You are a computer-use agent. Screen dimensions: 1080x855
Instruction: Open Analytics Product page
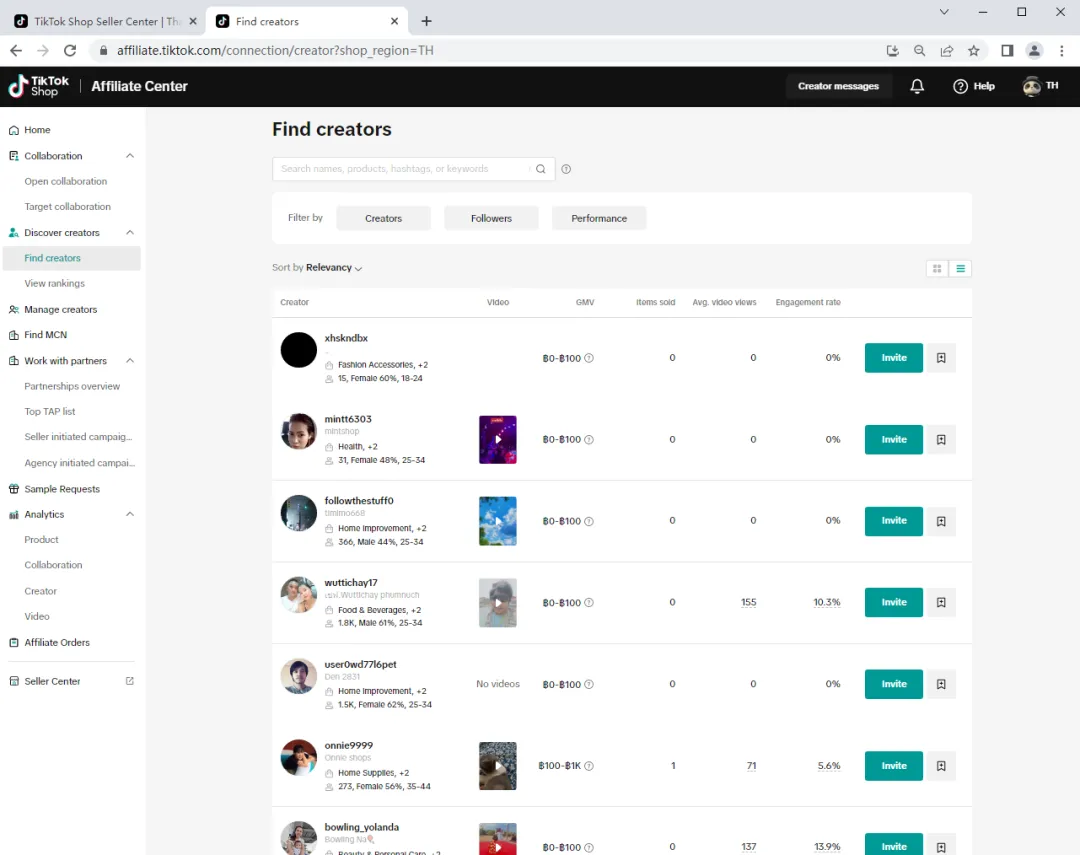[x=41, y=539]
